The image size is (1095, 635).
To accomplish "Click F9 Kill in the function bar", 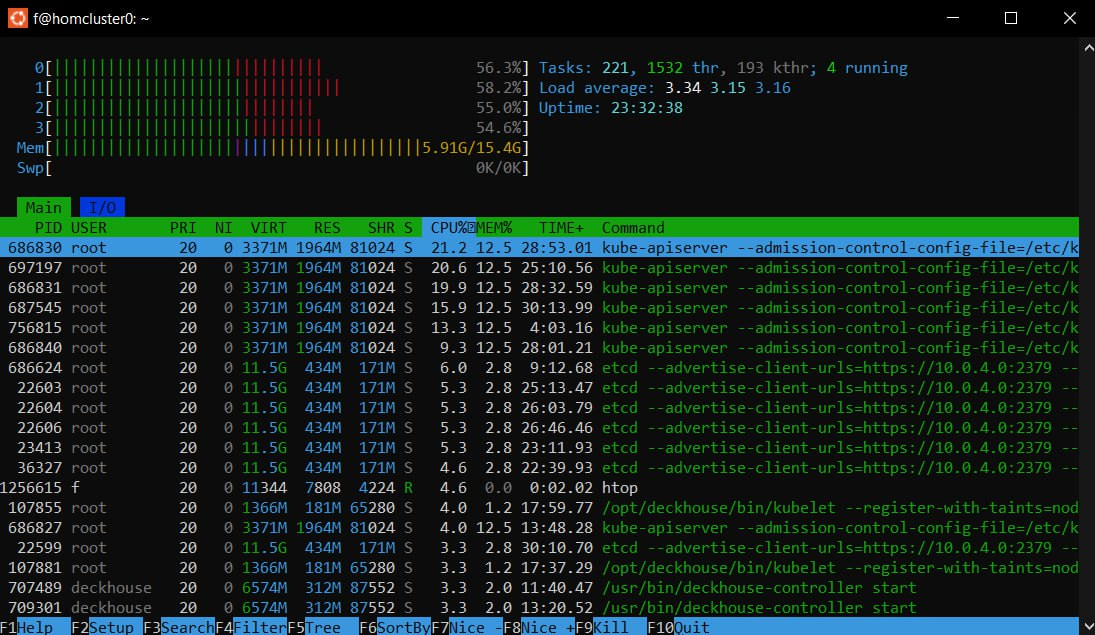I will tap(610, 627).
